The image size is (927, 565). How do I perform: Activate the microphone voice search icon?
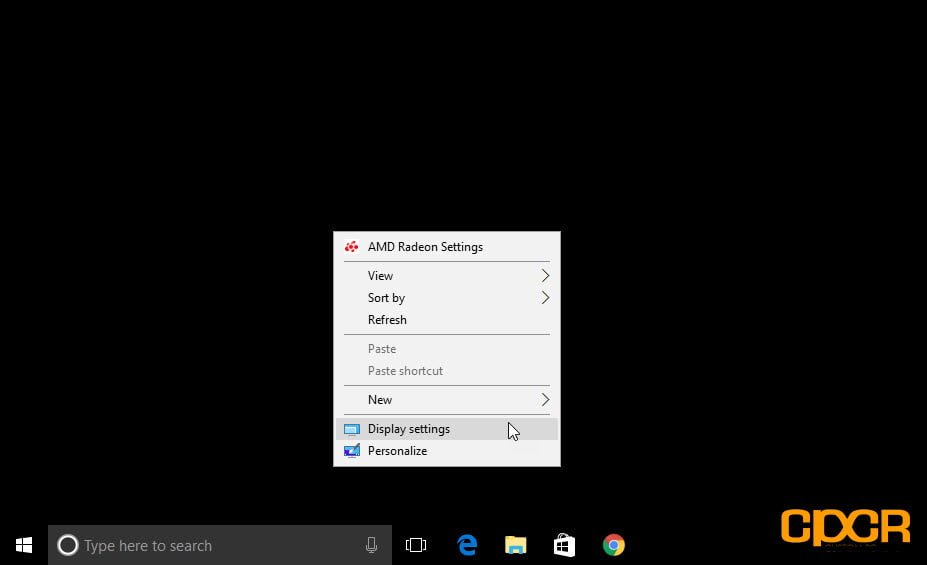(x=371, y=545)
